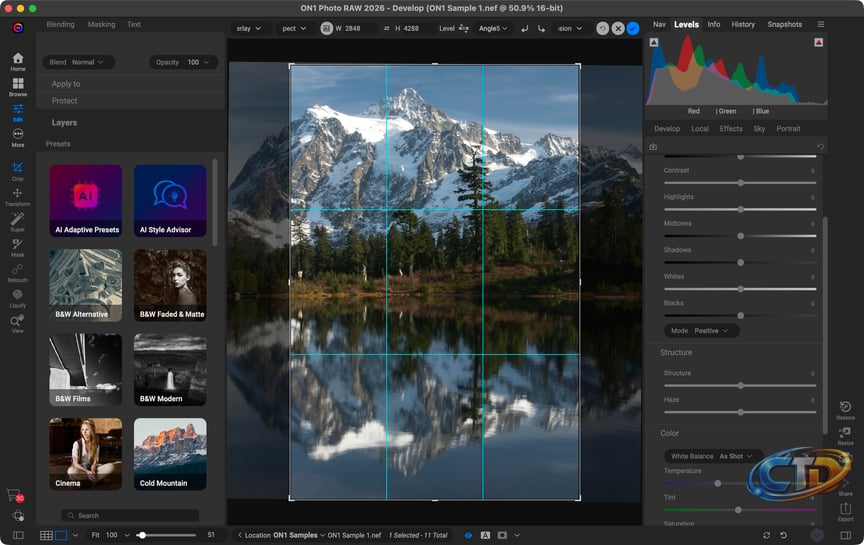Toggle the soft proofing A icon
This screenshot has height=545, width=864.
(x=485, y=535)
